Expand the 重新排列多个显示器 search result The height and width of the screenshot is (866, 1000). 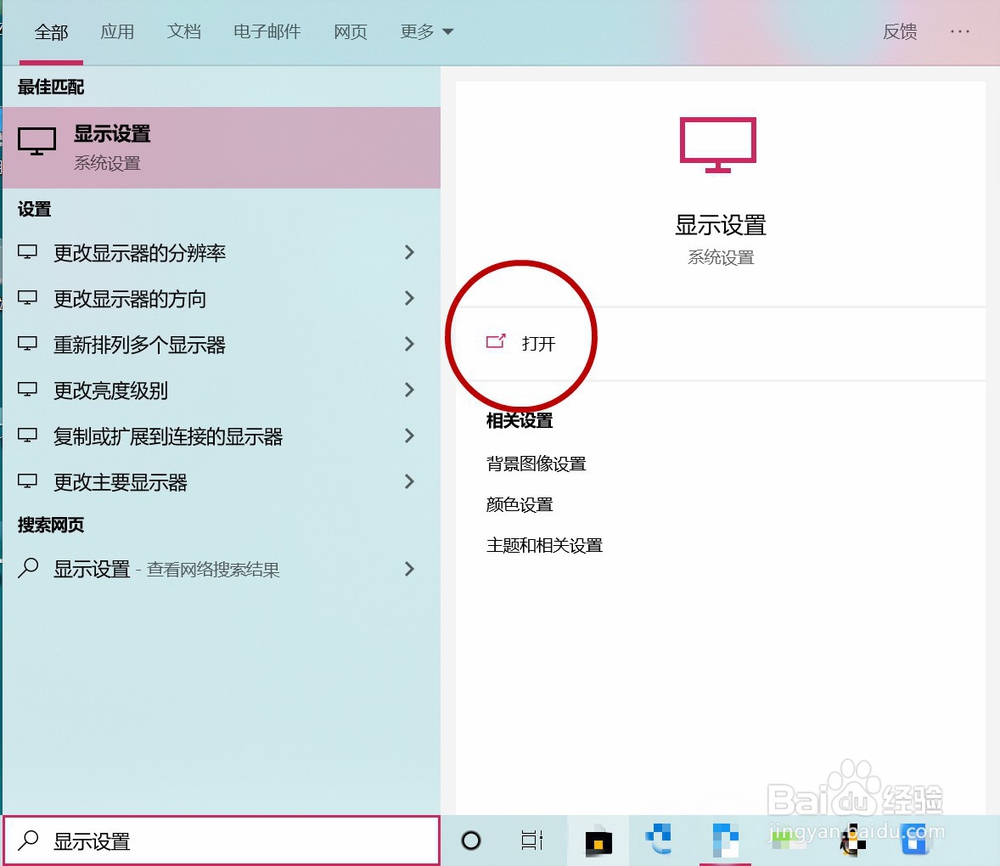click(x=409, y=344)
